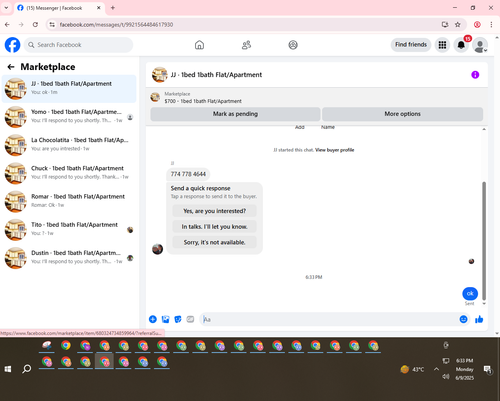Choose a GIF icon
Screen dimensions: 500x401
click(x=190, y=319)
